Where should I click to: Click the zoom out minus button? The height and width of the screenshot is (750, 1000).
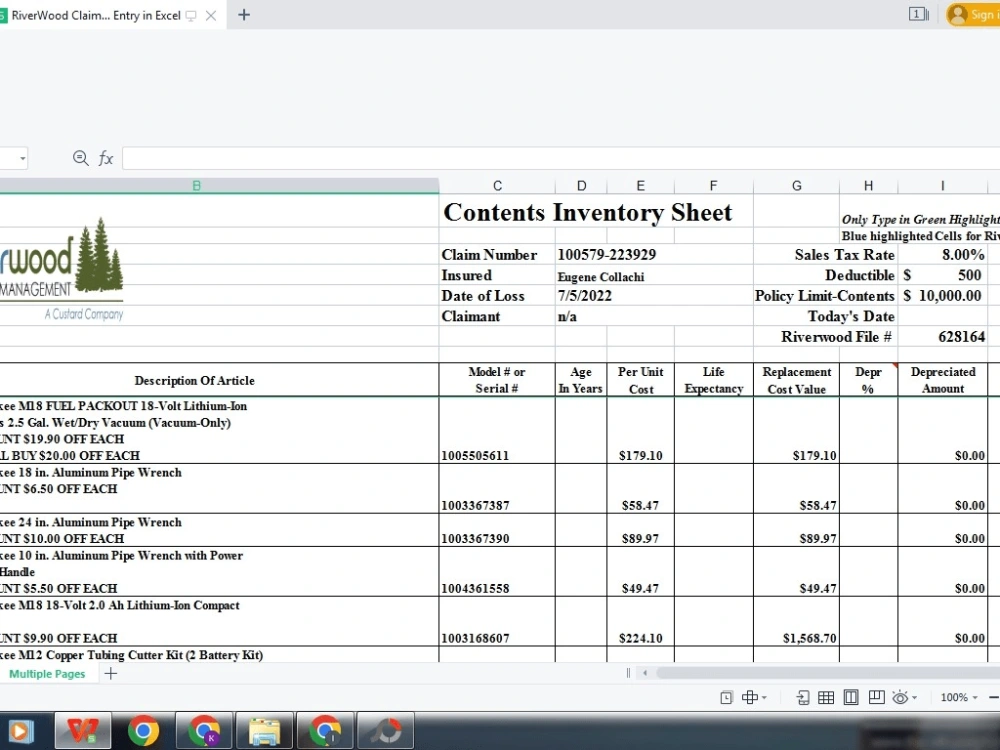(994, 698)
